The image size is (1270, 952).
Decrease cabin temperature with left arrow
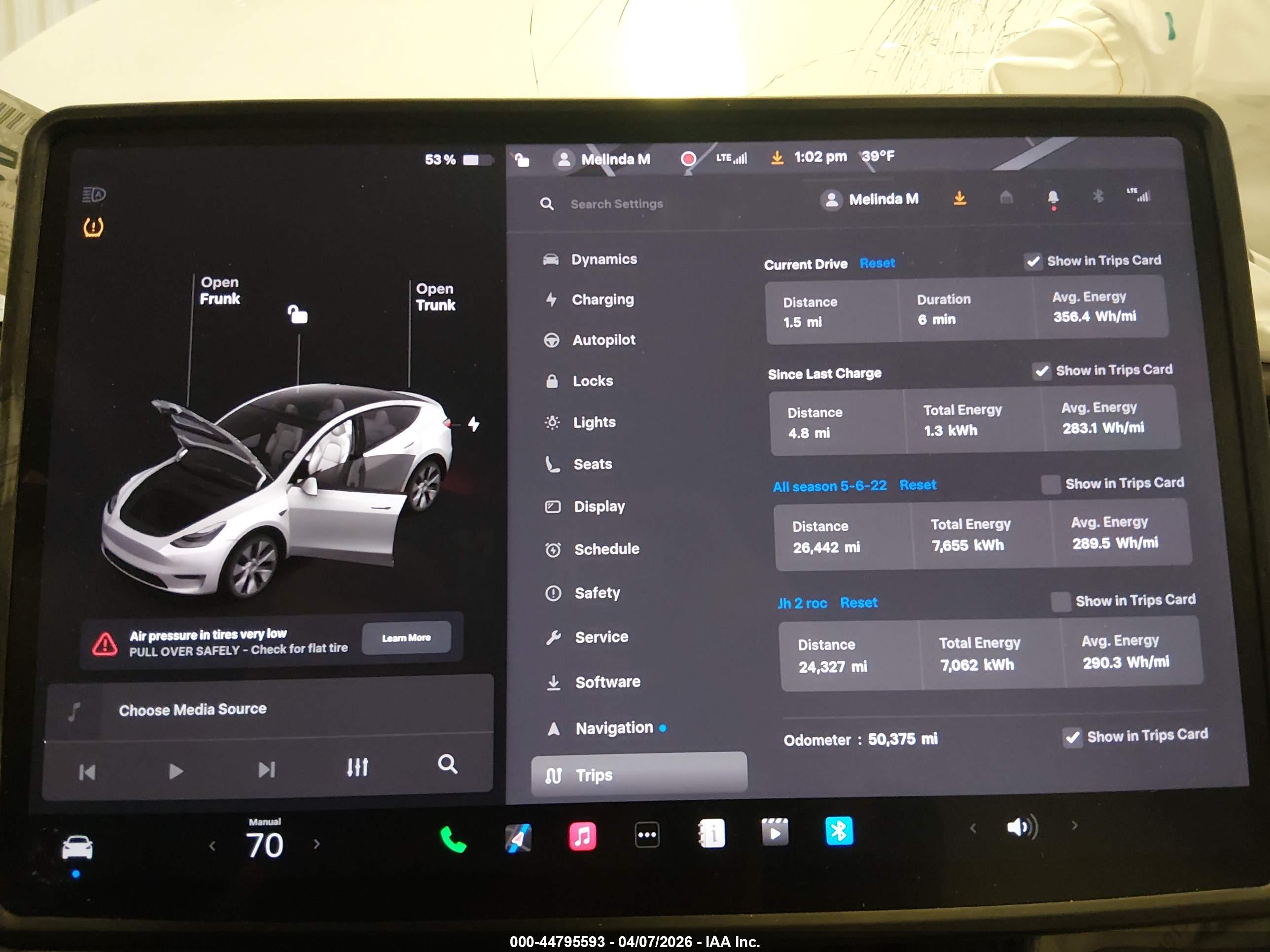pyautogui.click(x=212, y=846)
